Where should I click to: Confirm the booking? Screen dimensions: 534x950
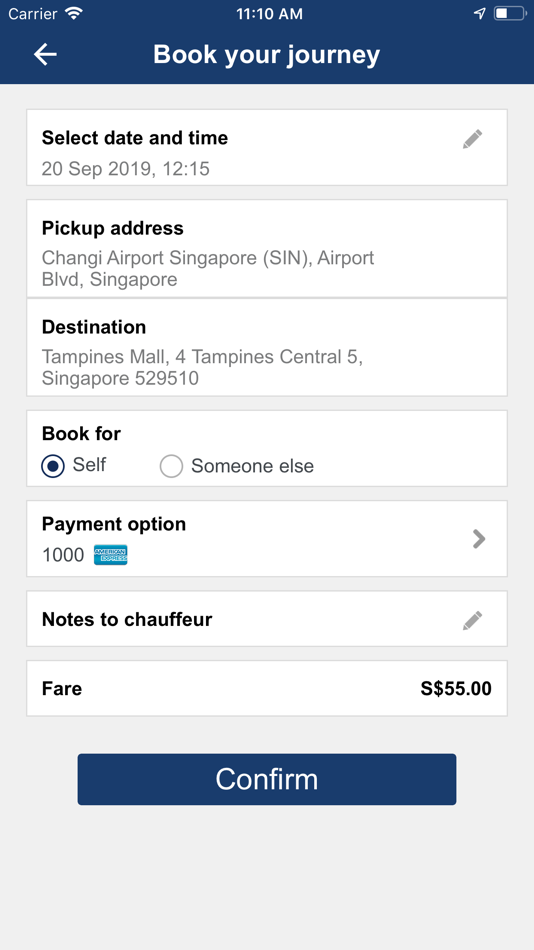pos(267,779)
